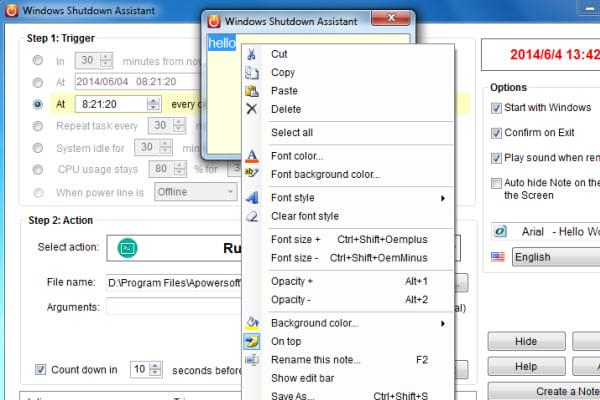Click the Cut scissors icon in context menu
This screenshot has width=600, height=400.
pos(251,54)
